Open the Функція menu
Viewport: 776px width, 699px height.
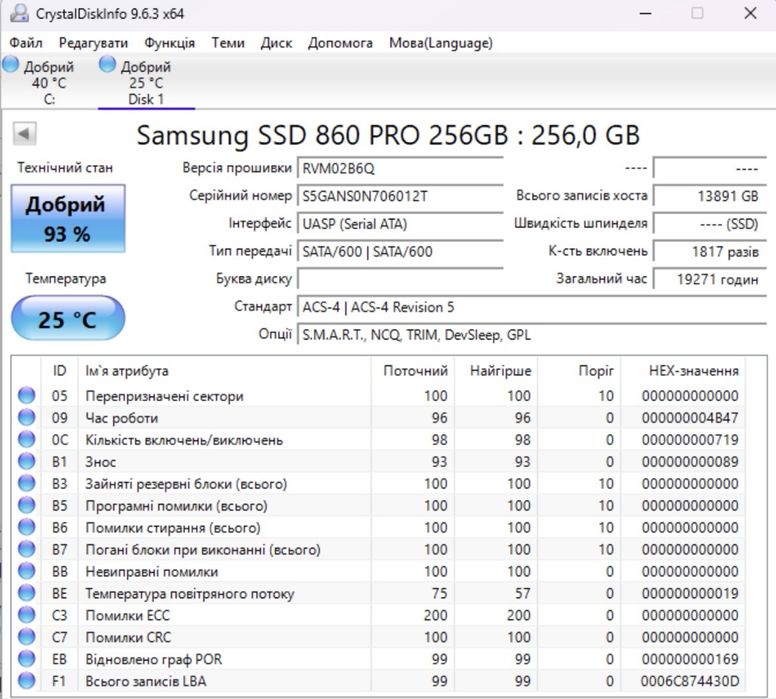pos(169,43)
